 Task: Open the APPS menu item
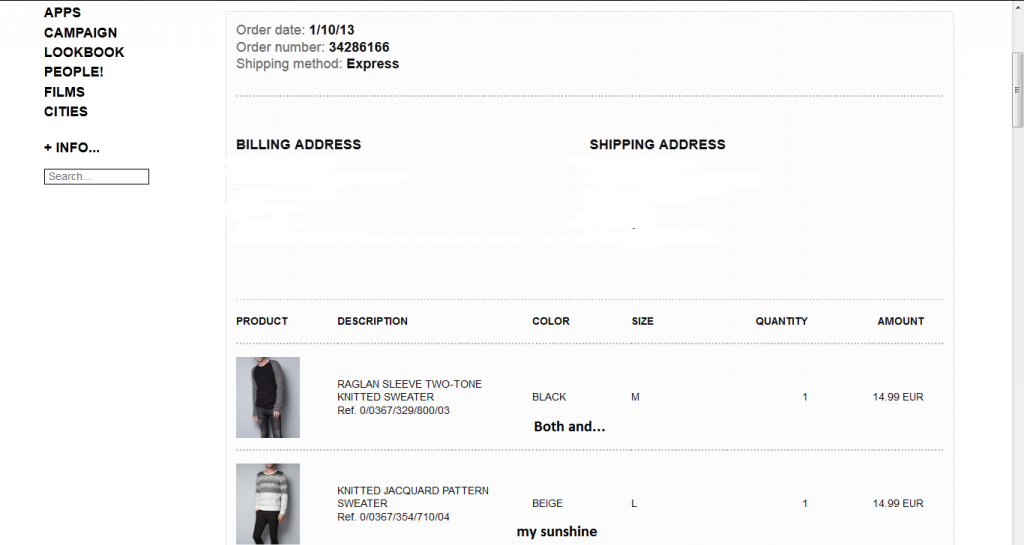[x=62, y=13]
